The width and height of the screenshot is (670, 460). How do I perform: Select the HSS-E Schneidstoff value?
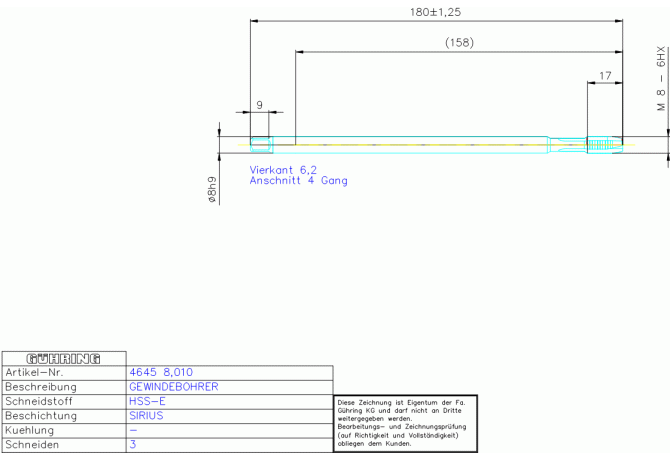(148, 400)
